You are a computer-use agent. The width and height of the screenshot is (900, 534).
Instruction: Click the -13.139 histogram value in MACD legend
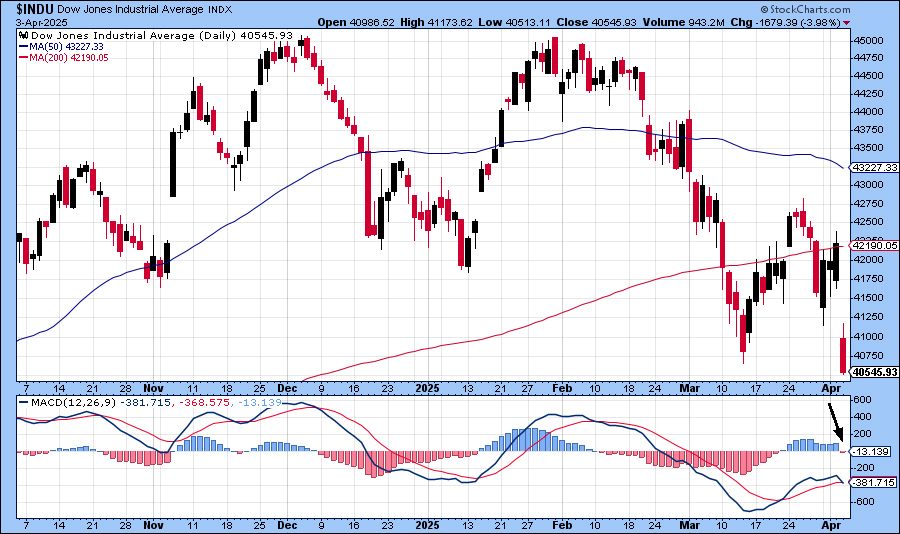[259, 403]
